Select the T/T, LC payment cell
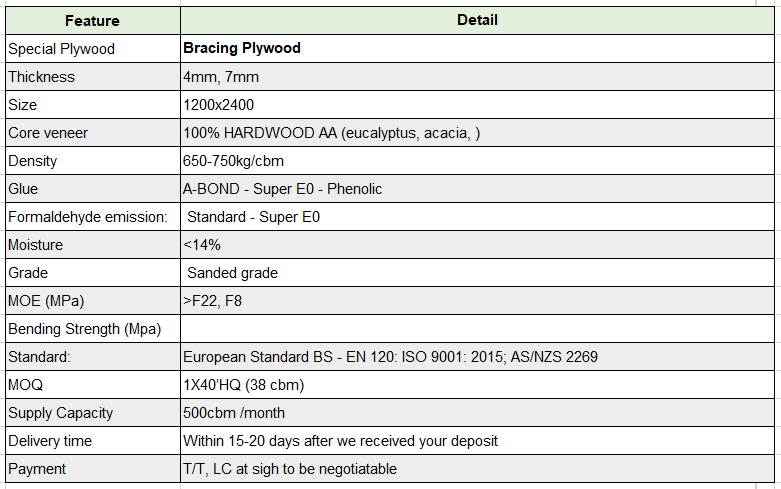The image size is (781, 489). 477,469
